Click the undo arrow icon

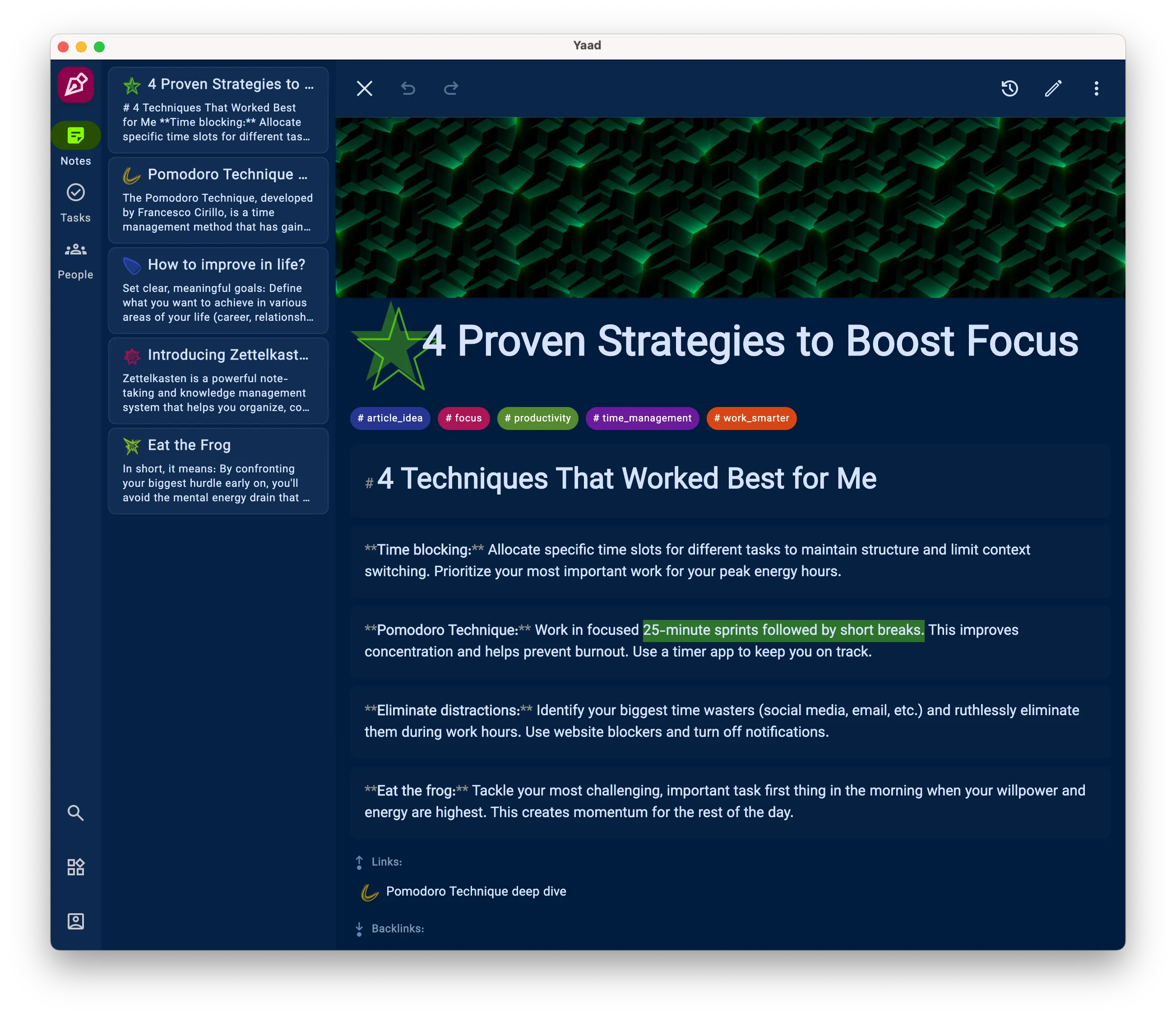tap(408, 88)
